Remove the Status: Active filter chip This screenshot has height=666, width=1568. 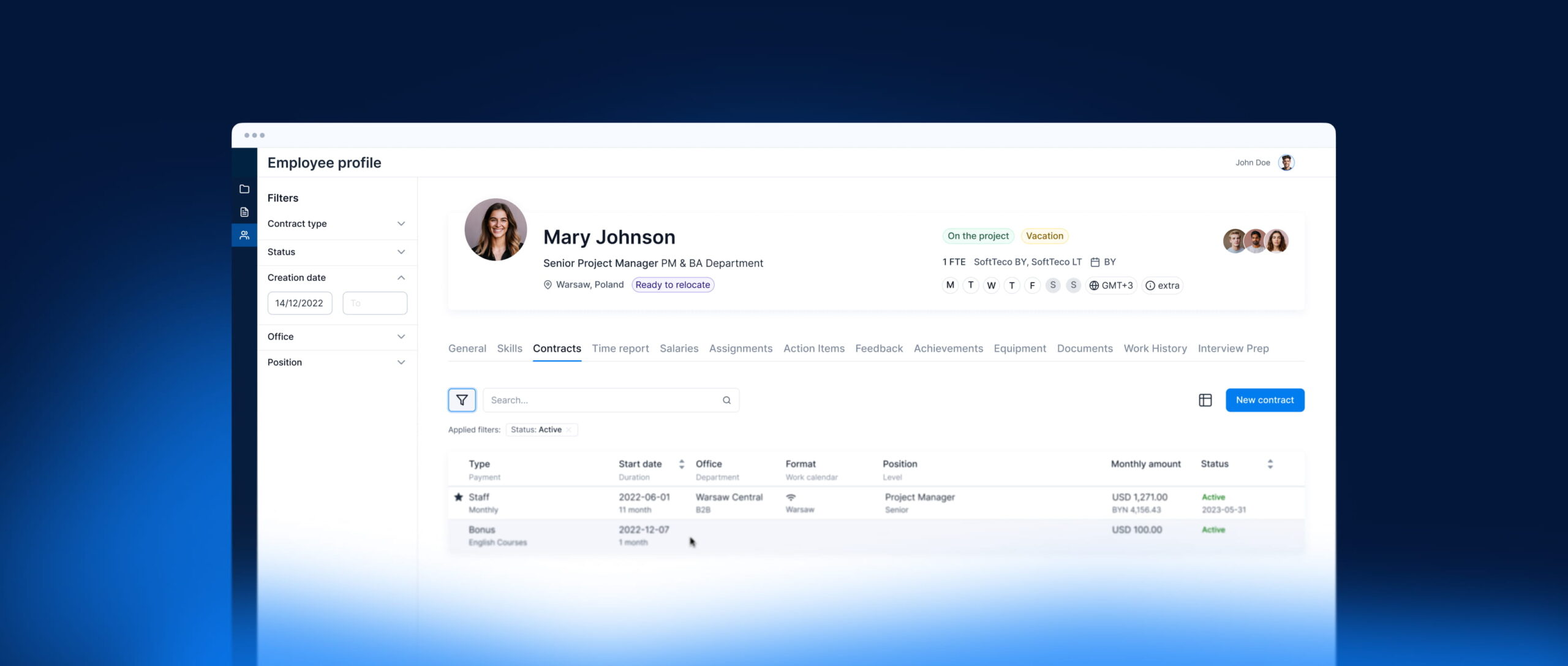(569, 429)
